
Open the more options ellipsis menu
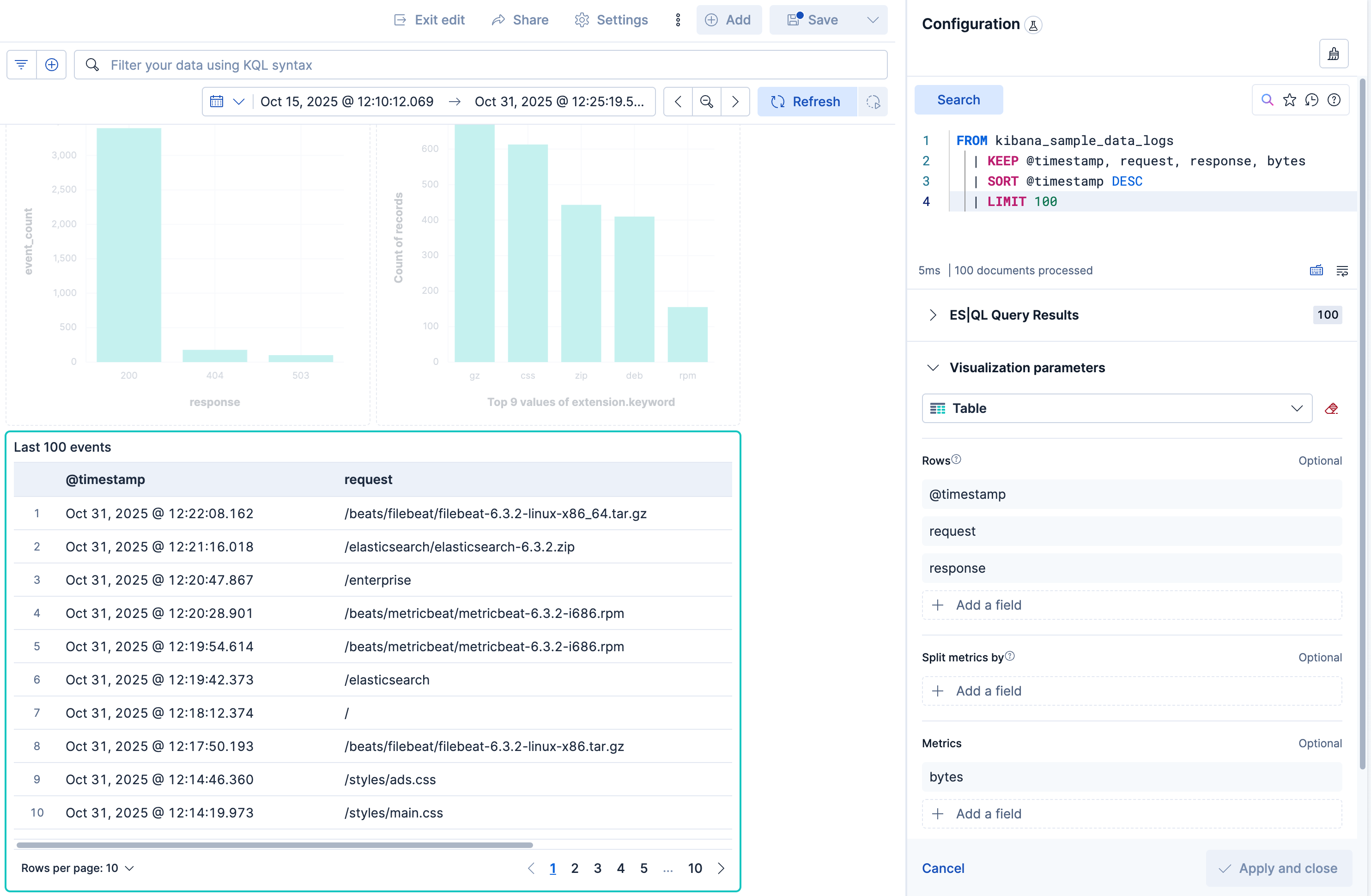coord(678,19)
